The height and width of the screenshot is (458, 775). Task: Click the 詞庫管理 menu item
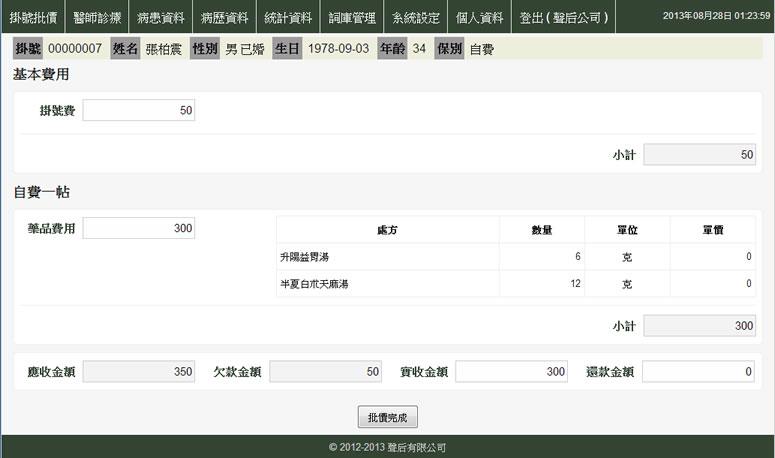click(352, 17)
